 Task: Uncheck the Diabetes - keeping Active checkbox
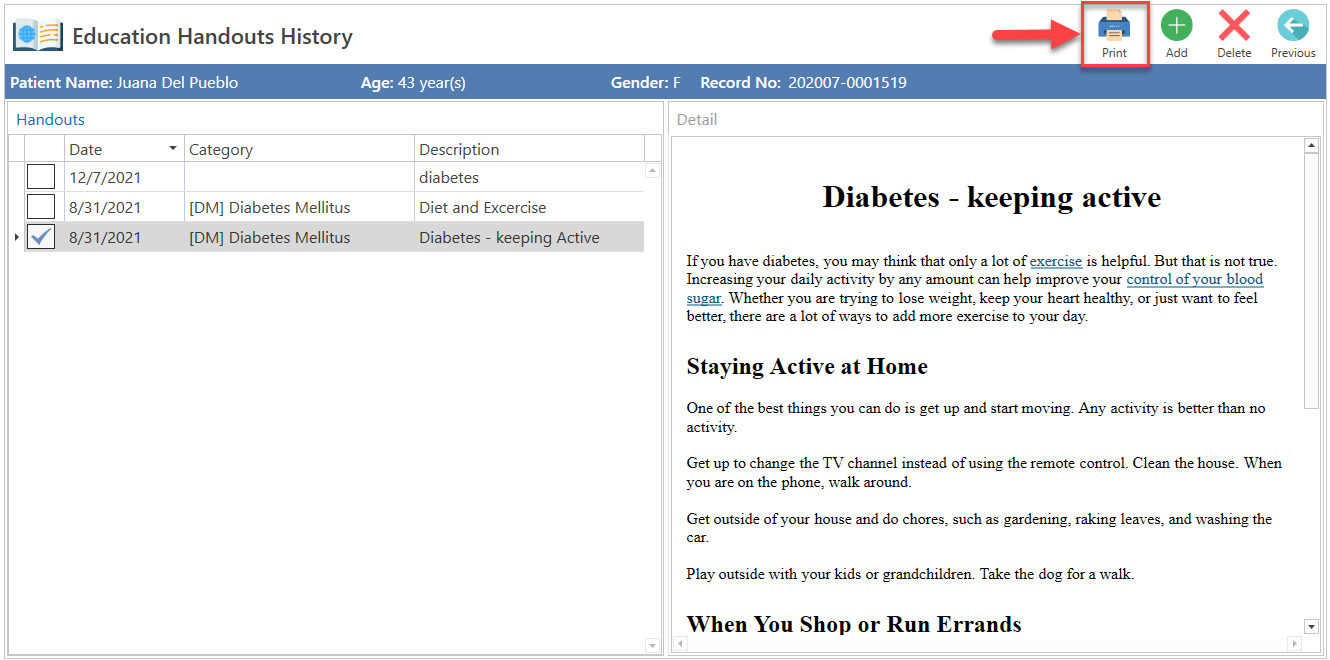point(41,237)
